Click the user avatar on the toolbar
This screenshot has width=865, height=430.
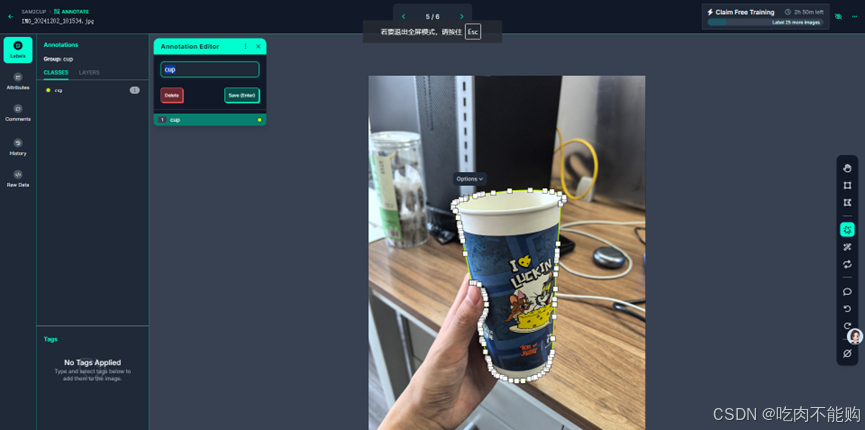point(855,336)
